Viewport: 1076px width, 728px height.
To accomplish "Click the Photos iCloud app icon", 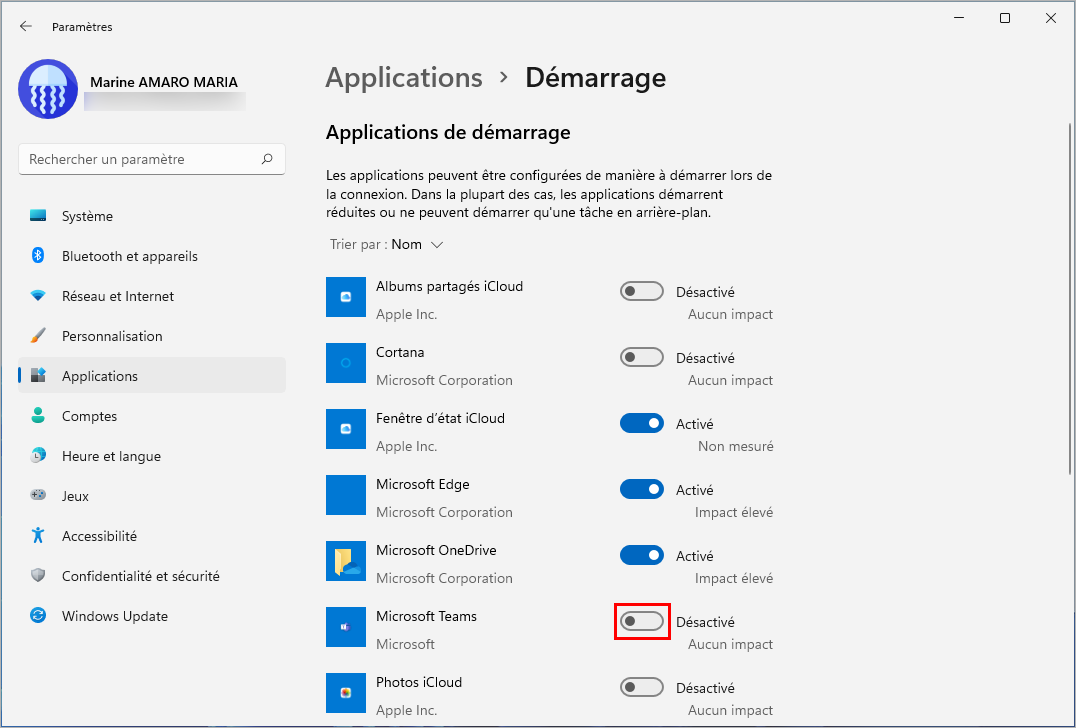I will (346, 692).
